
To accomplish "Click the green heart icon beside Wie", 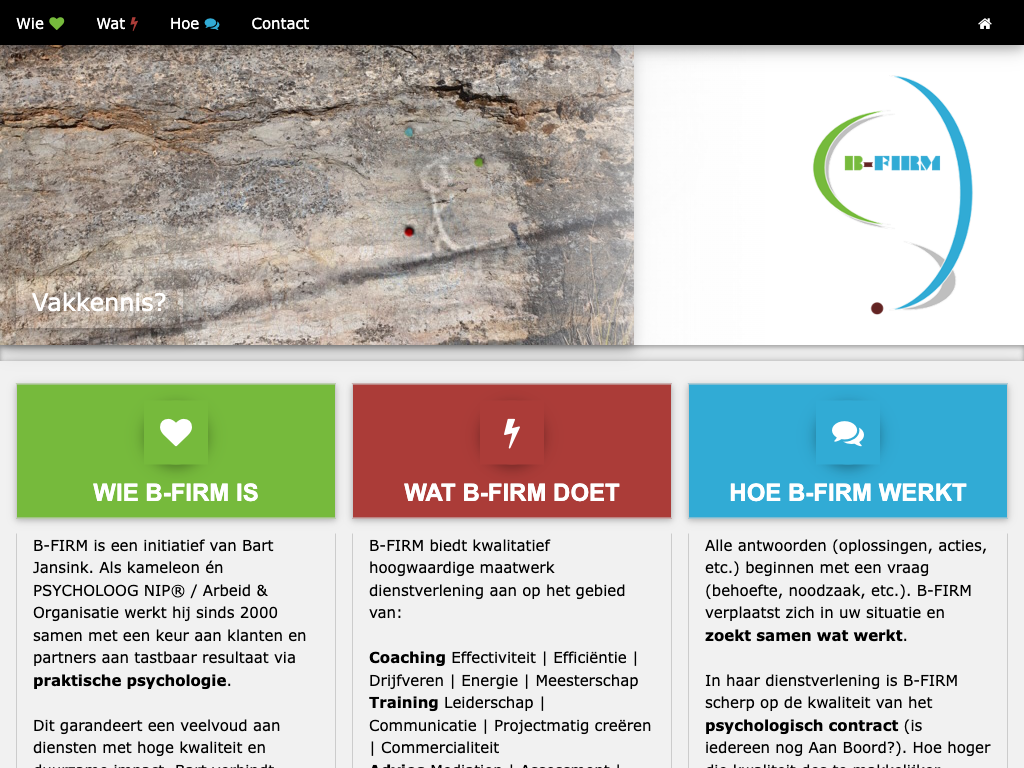I will (57, 24).
